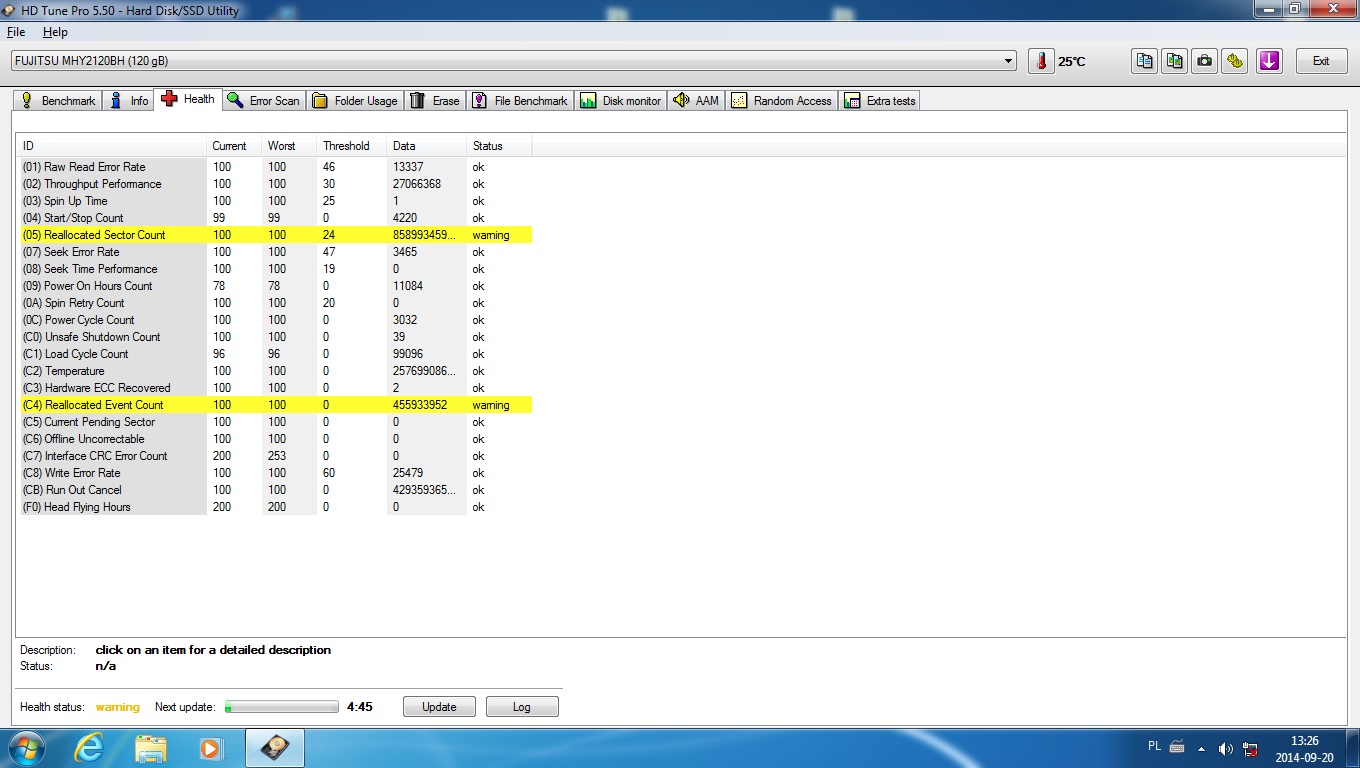Image resolution: width=1360 pixels, height=768 pixels.
Task: Switch to the Info tab
Action: (x=128, y=100)
